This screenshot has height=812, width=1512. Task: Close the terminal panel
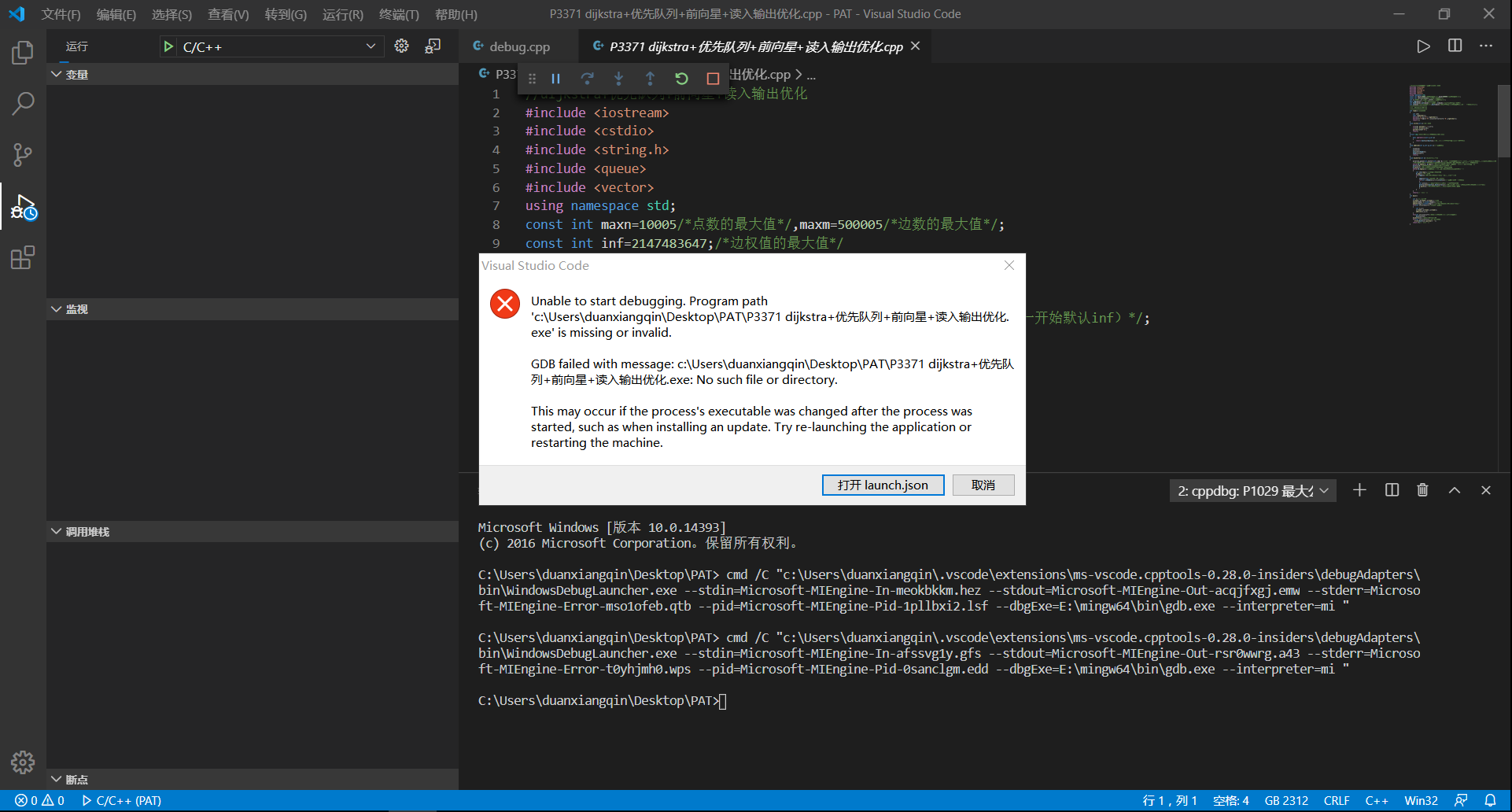coord(1485,490)
